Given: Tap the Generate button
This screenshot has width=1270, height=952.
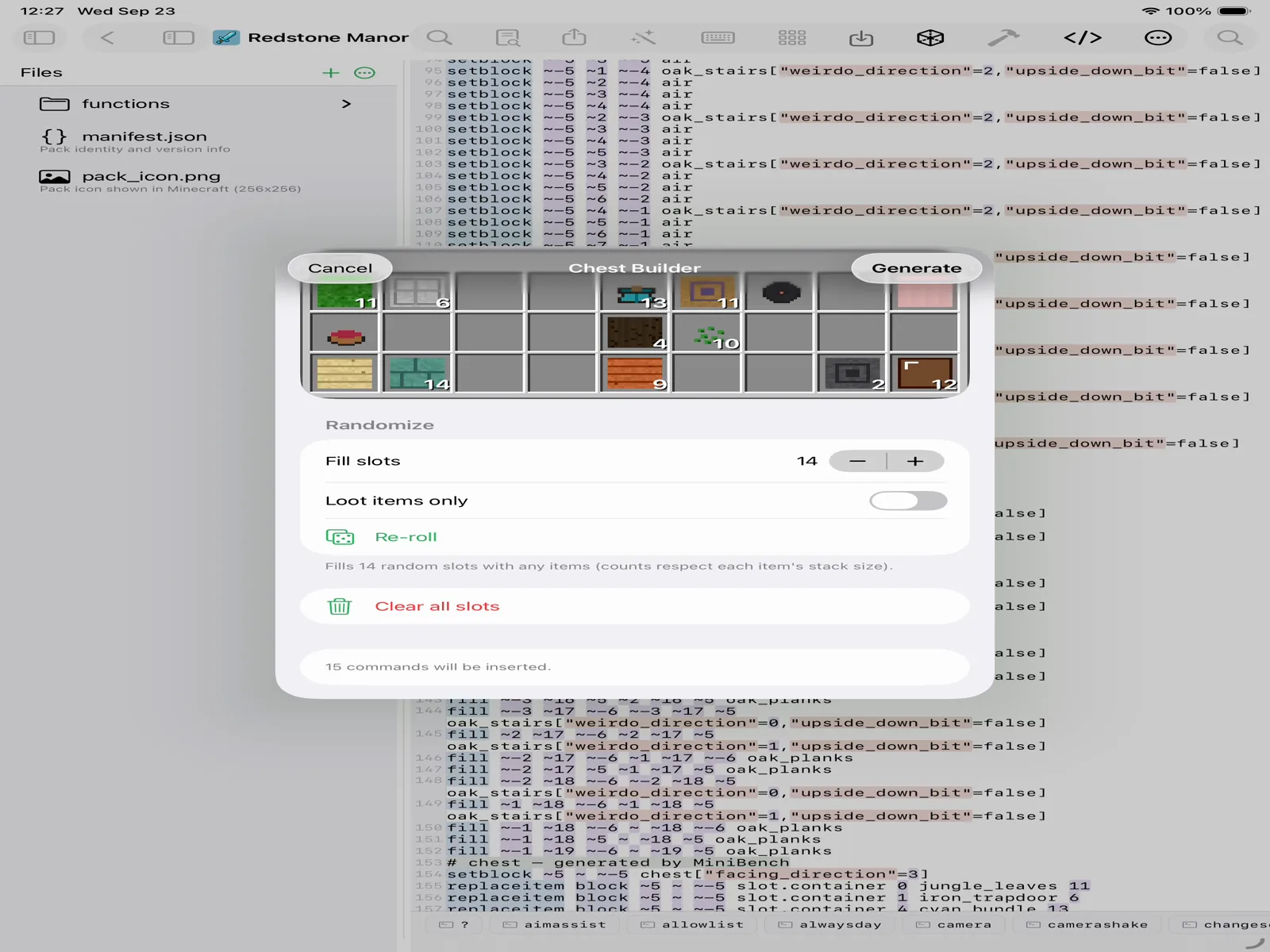Looking at the screenshot, I should (x=916, y=268).
